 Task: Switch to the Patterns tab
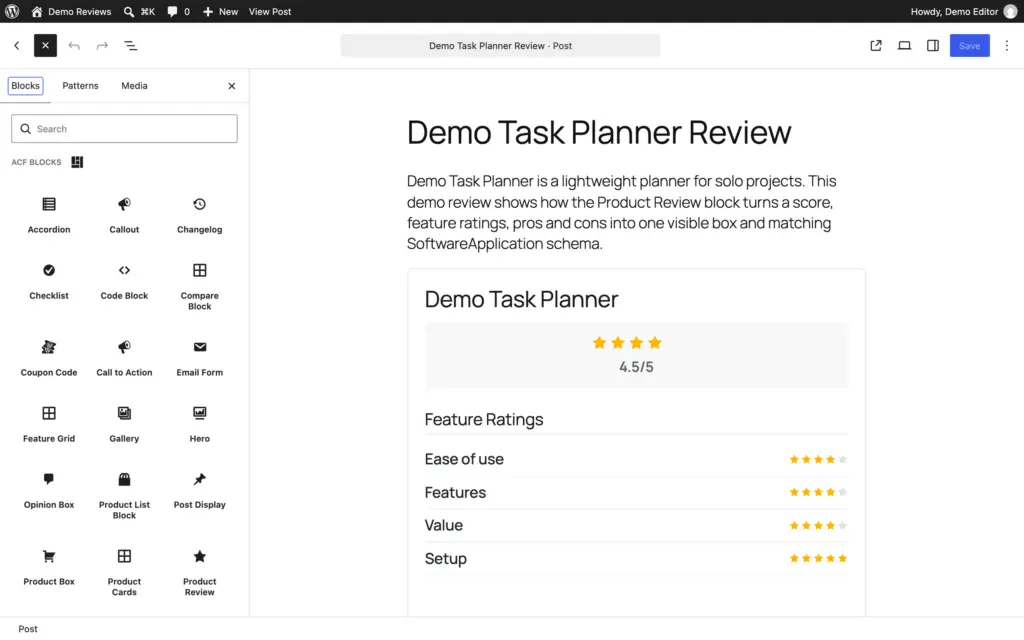[80, 86]
